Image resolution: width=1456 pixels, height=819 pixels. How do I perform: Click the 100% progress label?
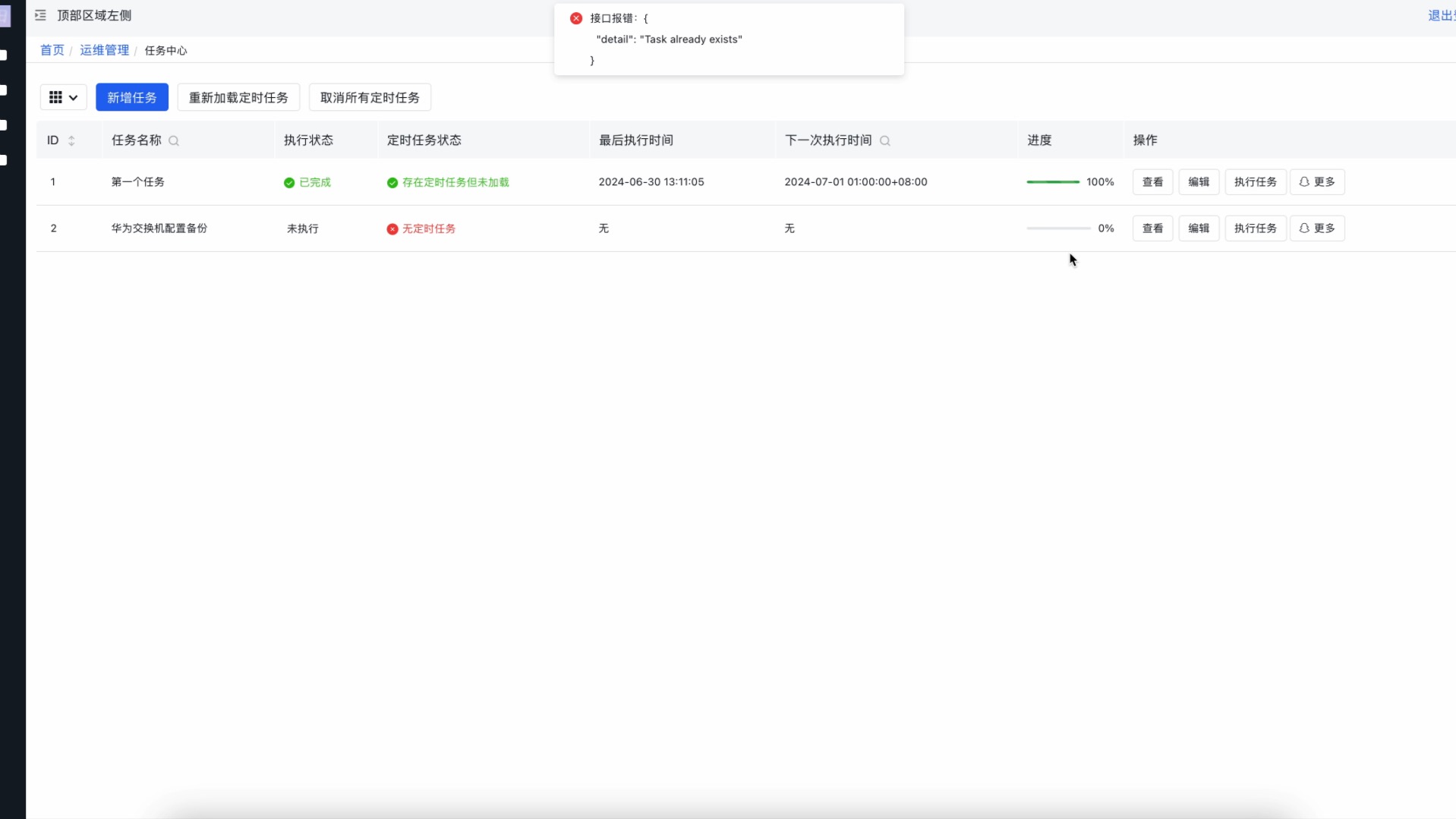[x=1100, y=182]
